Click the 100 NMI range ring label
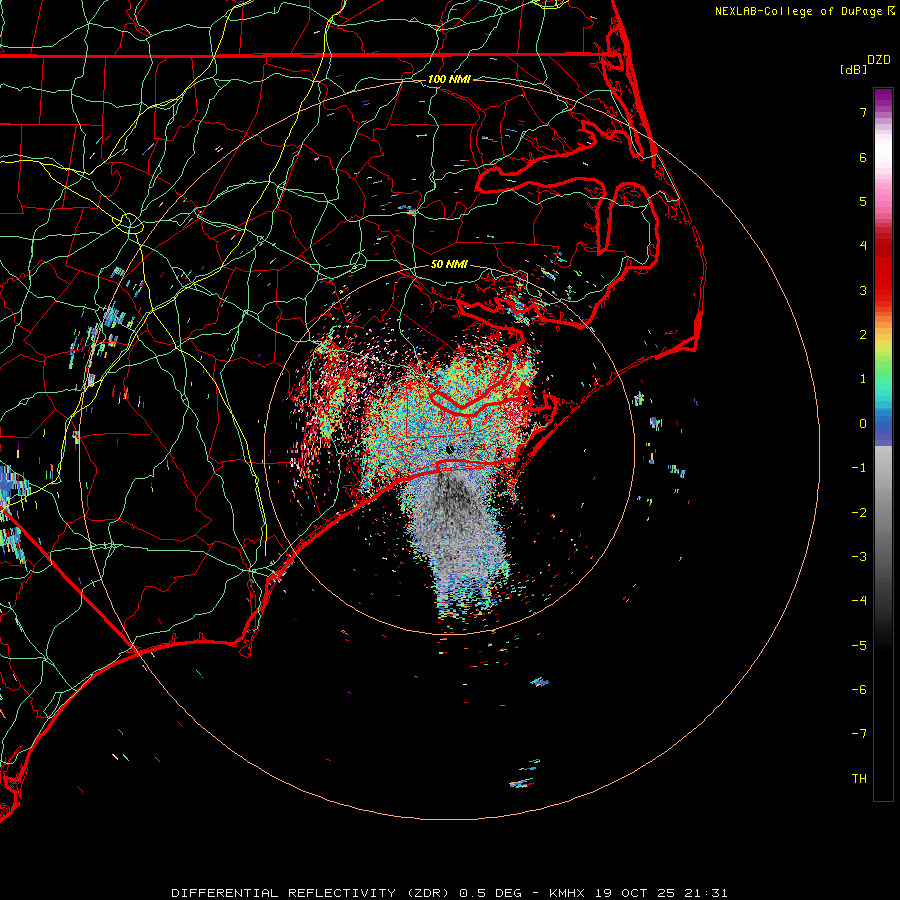This screenshot has width=900, height=900. point(449,79)
